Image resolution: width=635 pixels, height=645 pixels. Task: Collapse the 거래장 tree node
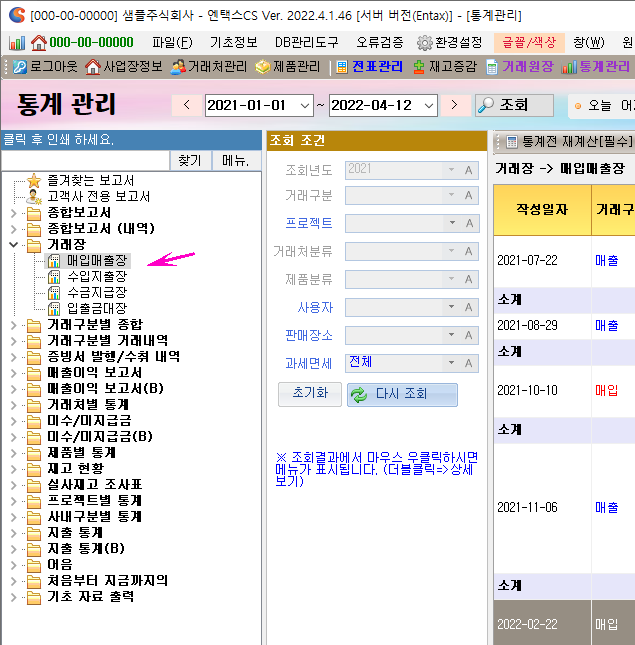tap(13, 245)
